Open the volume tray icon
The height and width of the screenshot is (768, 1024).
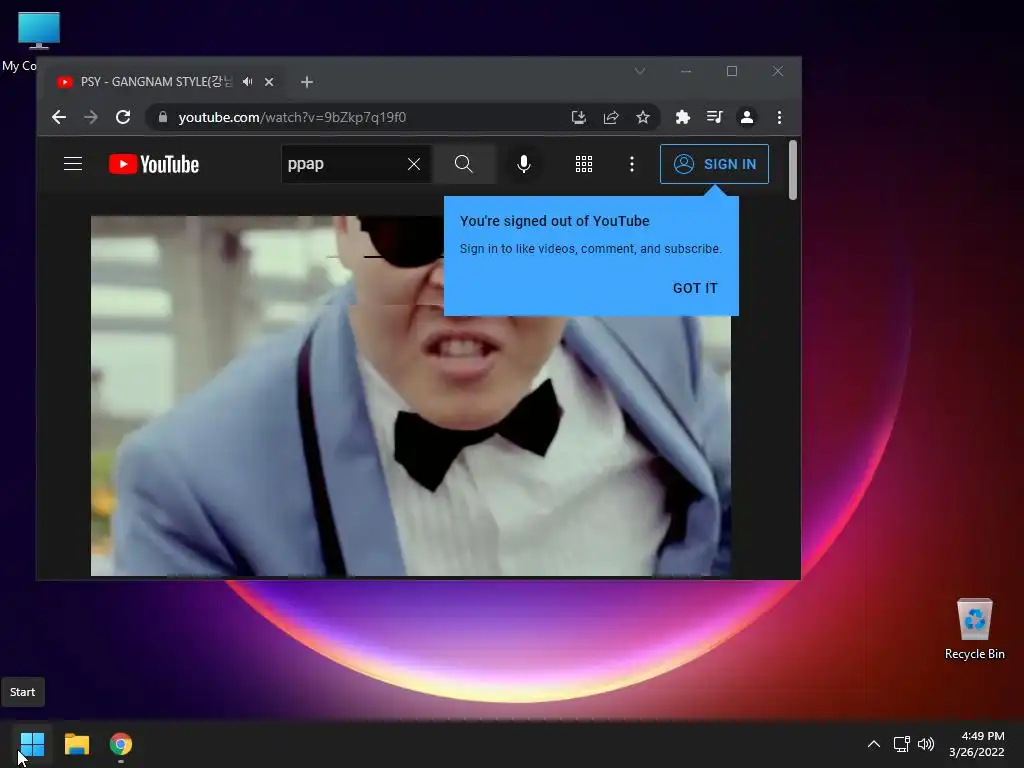(925, 744)
